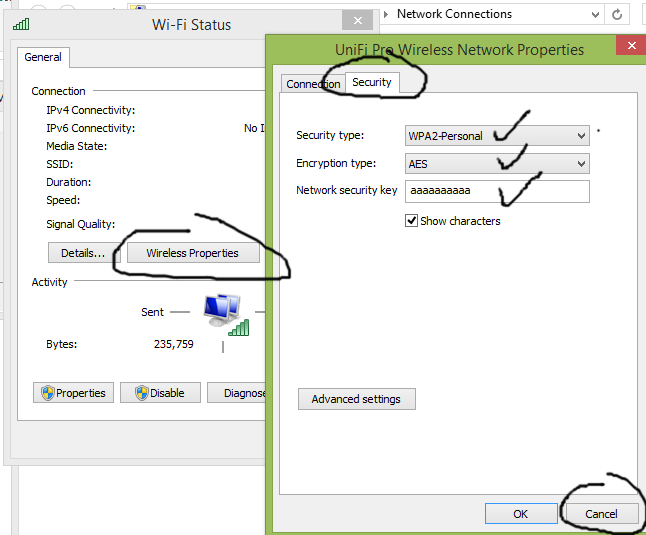Click the Bytes: label

pos(62,344)
